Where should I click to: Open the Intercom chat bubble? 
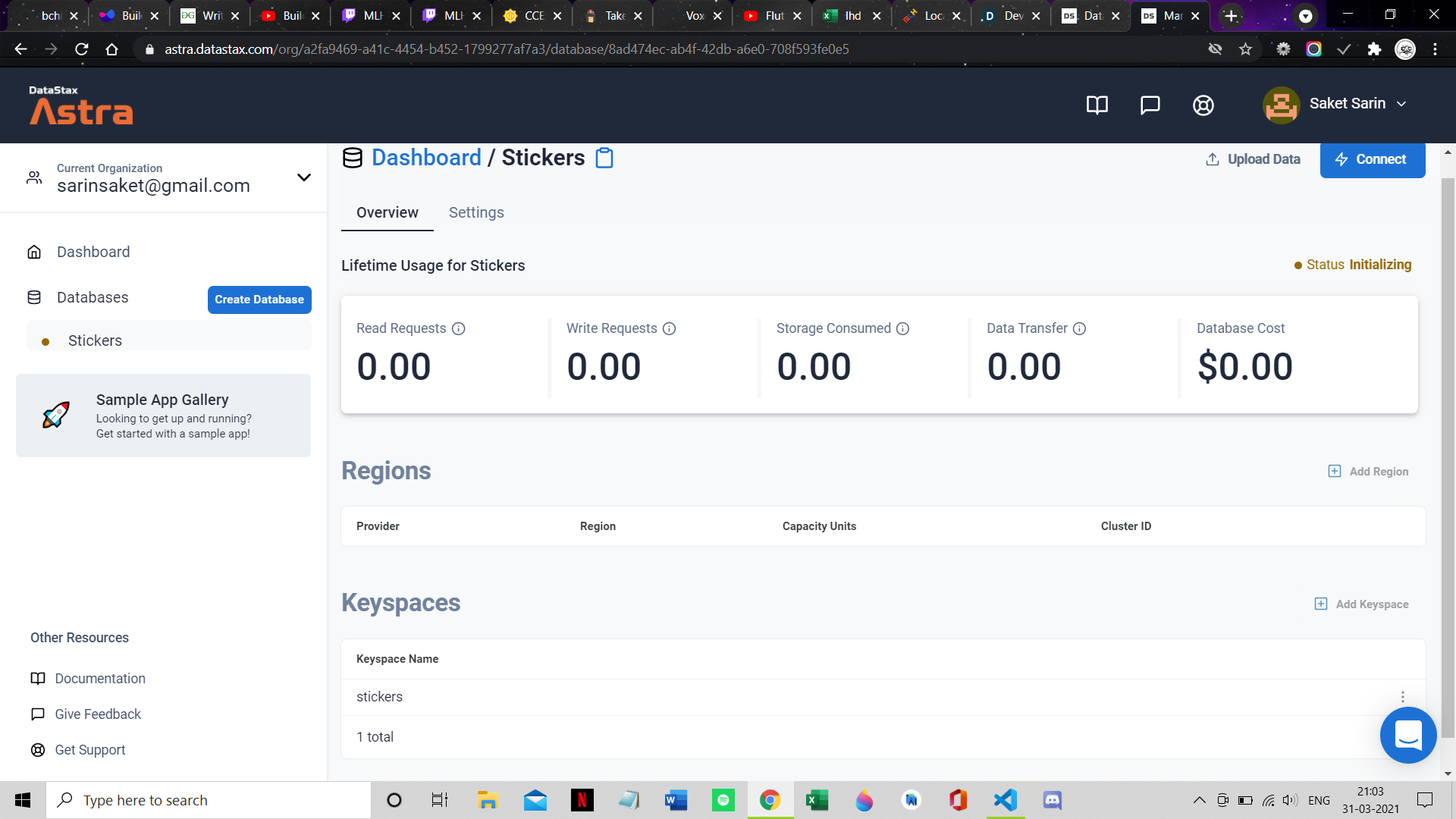coord(1407,735)
